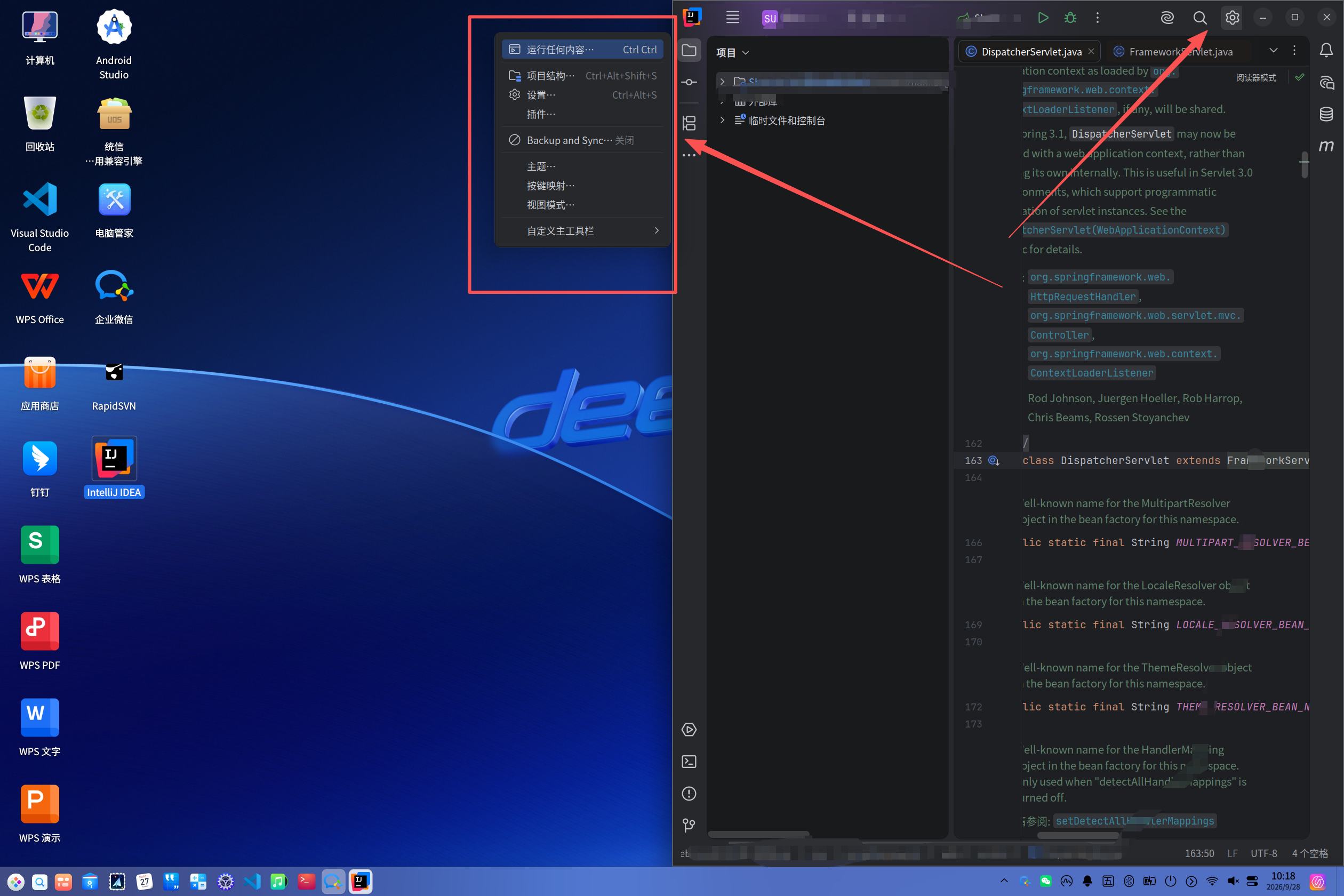Open the Project tool window folder icon
Viewport: 1344px width, 896px height.
[x=689, y=50]
